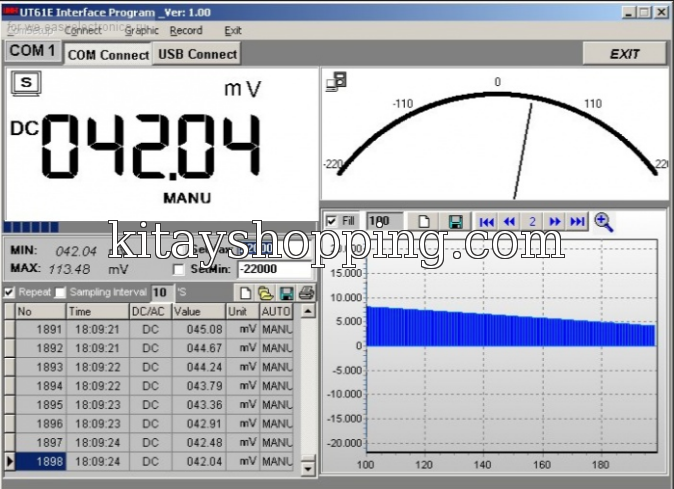Viewport: 674px width, 489px height.
Task: Go to next graph page
Action: coord(555,222)
